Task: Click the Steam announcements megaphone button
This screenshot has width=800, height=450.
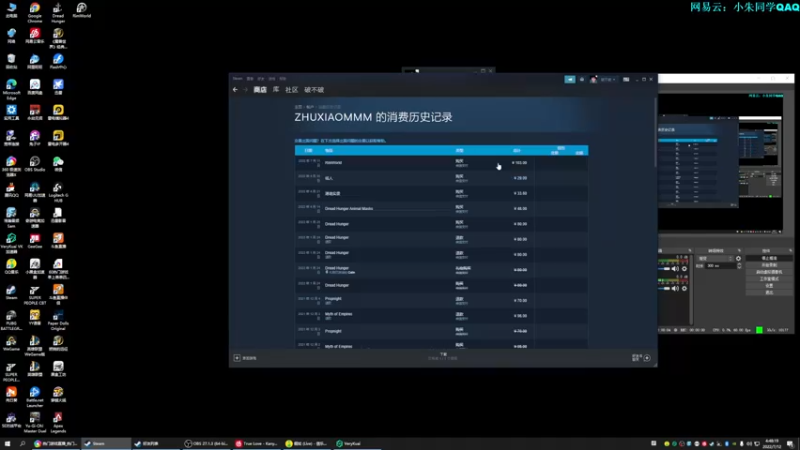Action: (x=570, y=80)
